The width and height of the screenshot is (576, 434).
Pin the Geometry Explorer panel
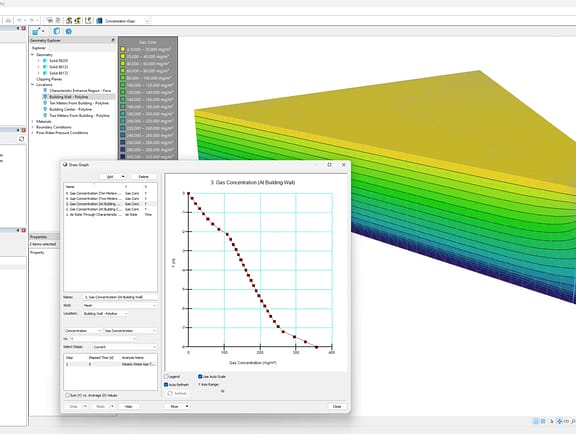[113, 40]
